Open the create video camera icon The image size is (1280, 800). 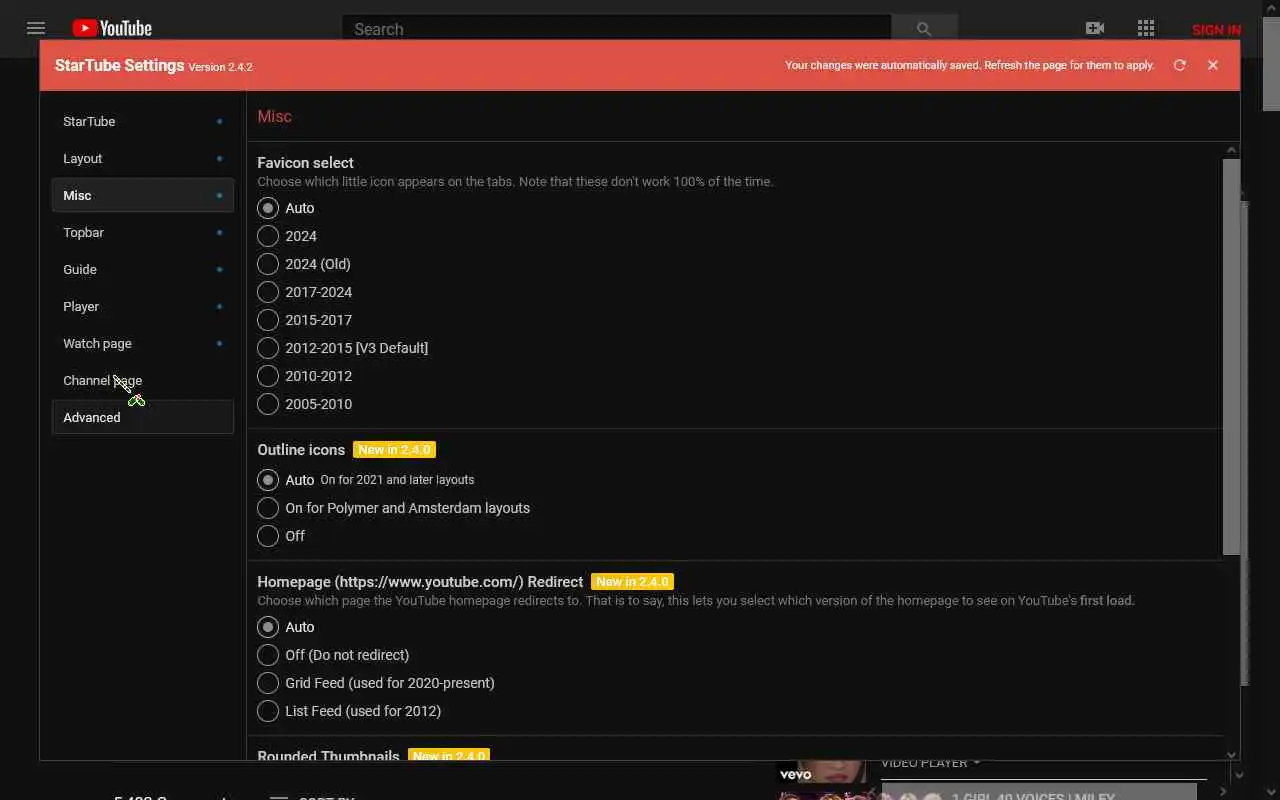(1095, 28)
